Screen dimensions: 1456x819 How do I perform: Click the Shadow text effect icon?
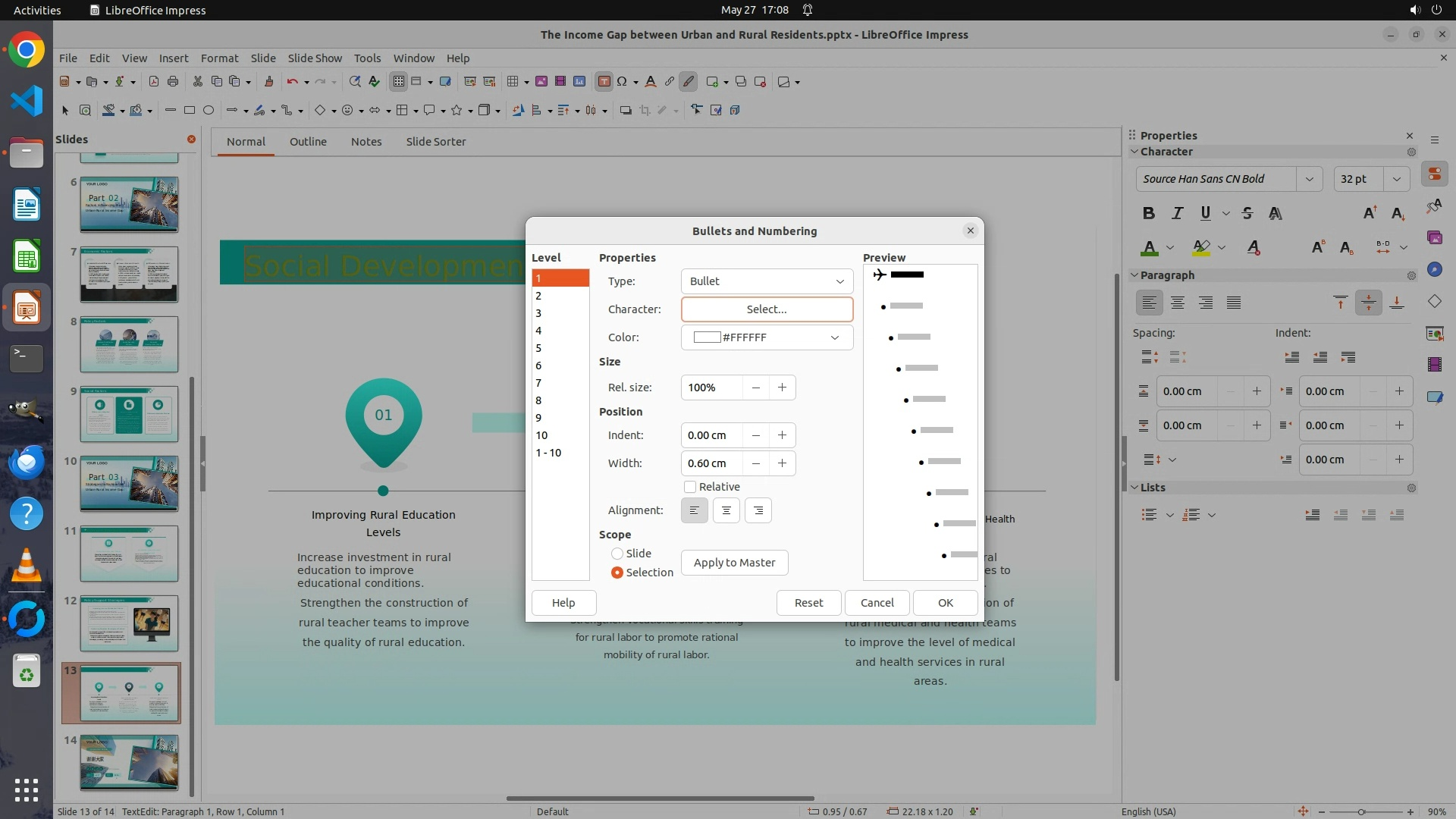pyautogui.click(x=1276, y=214)
